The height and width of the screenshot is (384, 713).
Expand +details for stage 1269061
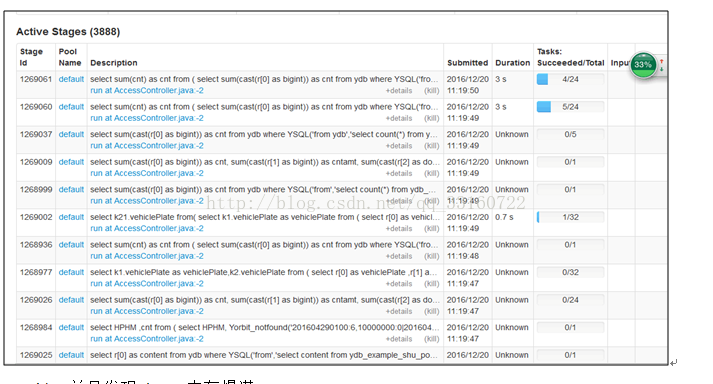399,91
